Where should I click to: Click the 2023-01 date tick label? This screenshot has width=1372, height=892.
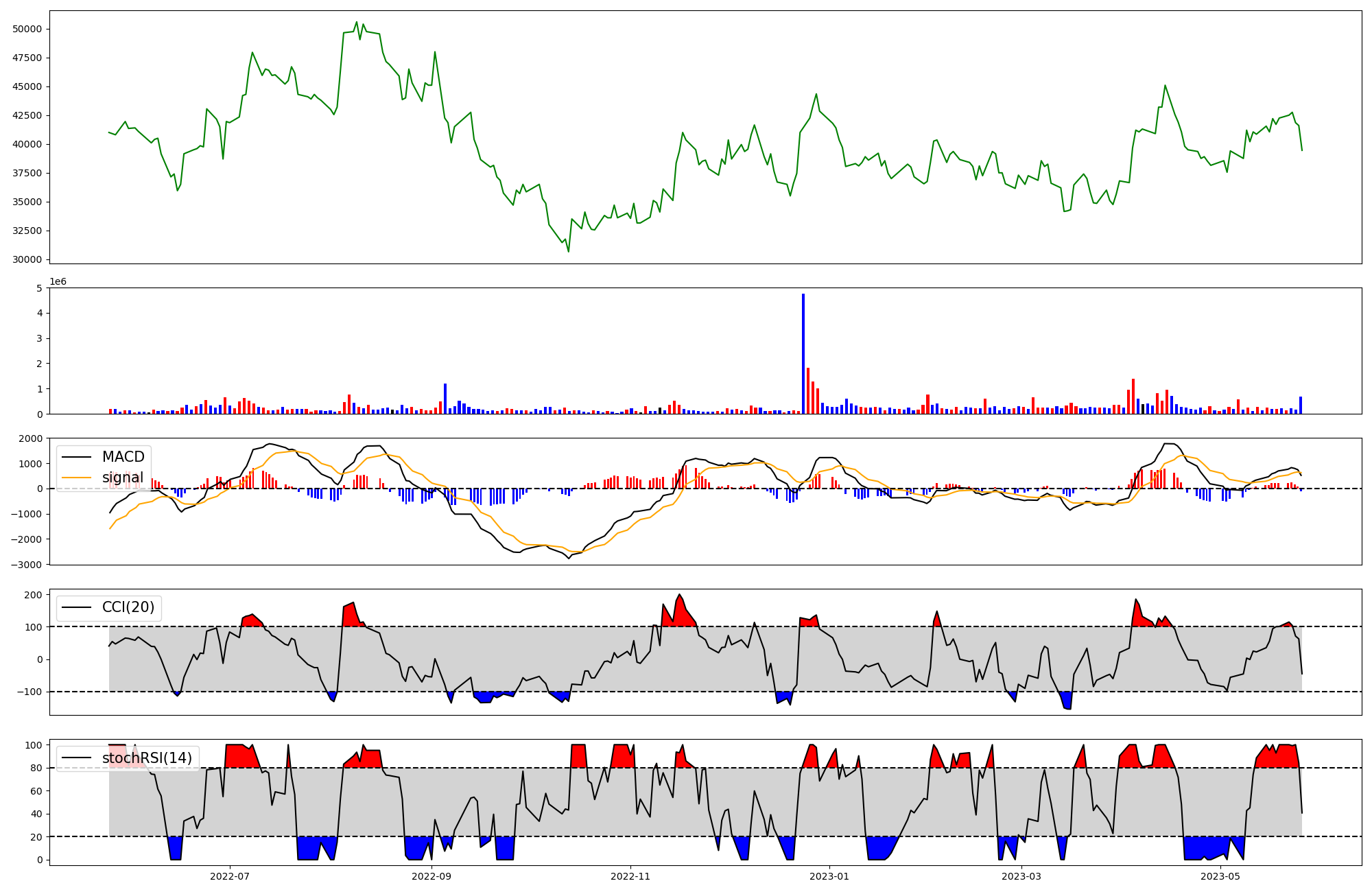tap(829, 876)
